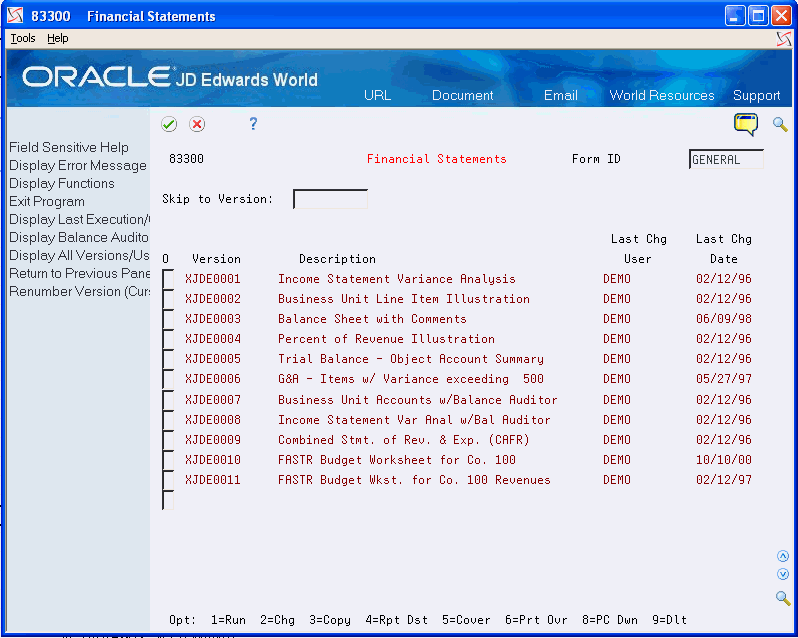Select Field Sensitive Help in sidebar

pos(69,148)
